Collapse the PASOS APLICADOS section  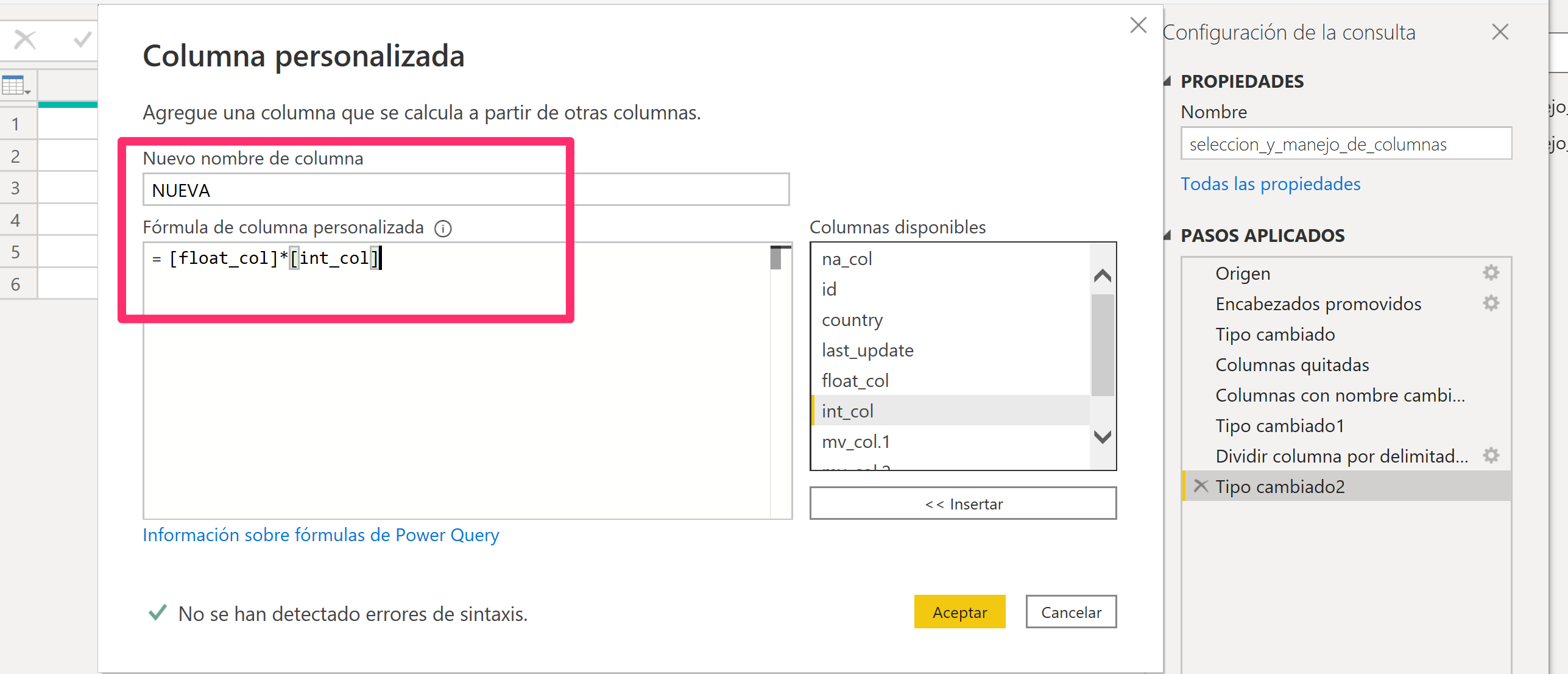coord(1168,235)
